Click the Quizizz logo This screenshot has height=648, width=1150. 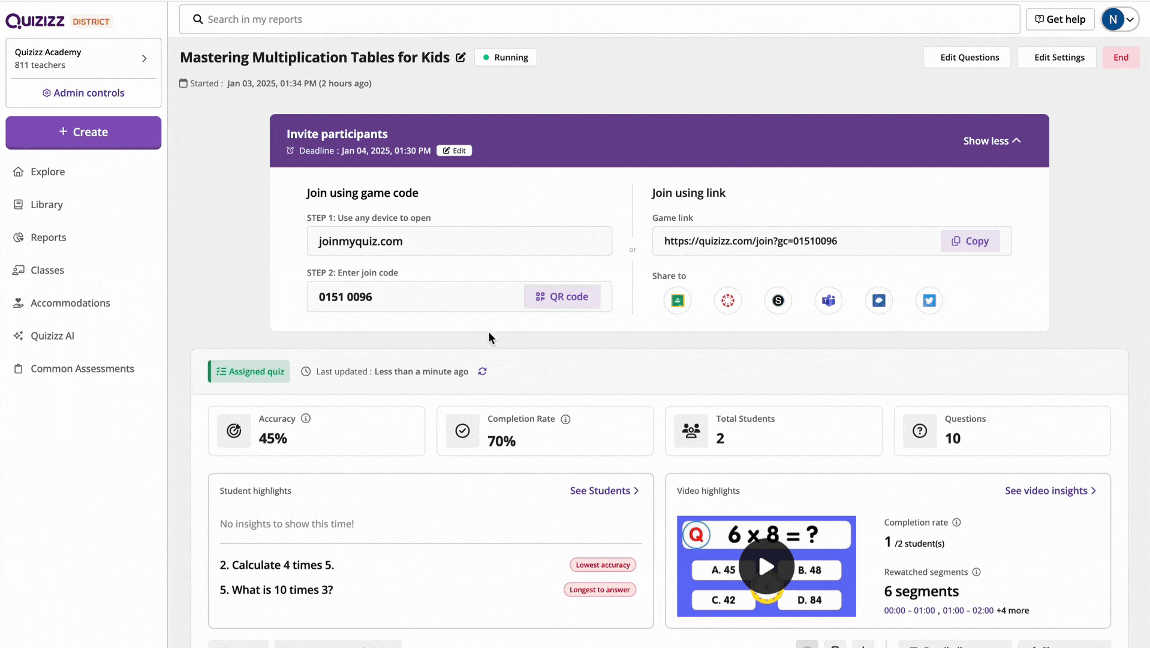35,21
